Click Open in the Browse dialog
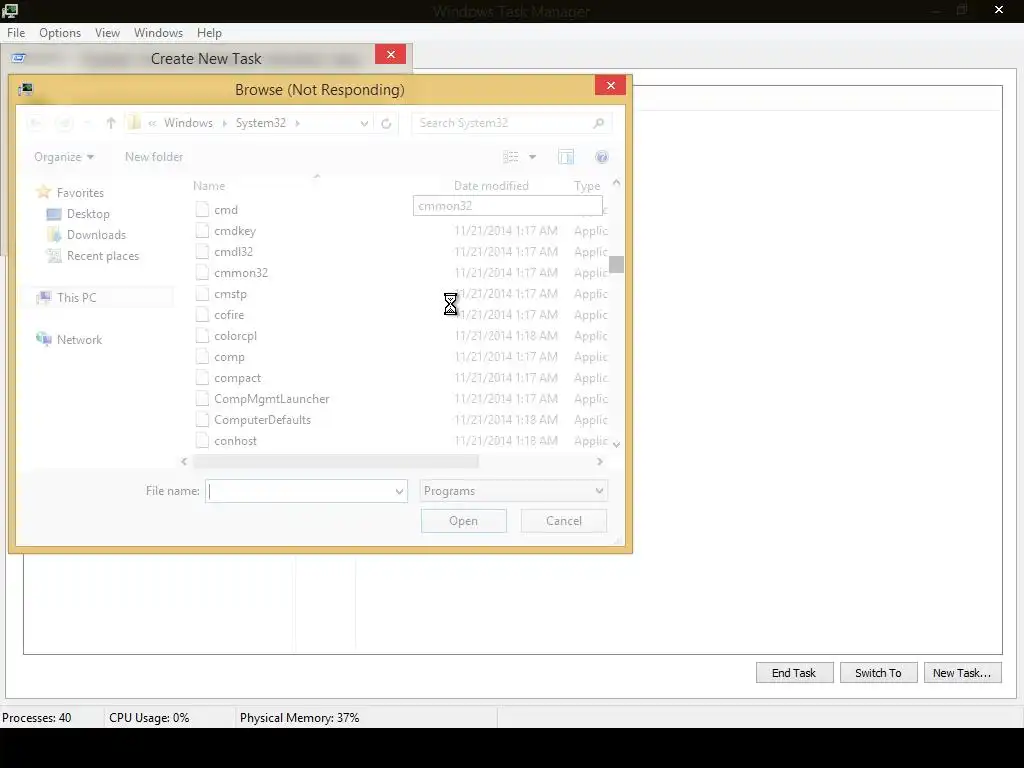Image resolution: width=1024 pixels, height=768 pixels. [463, 520]
